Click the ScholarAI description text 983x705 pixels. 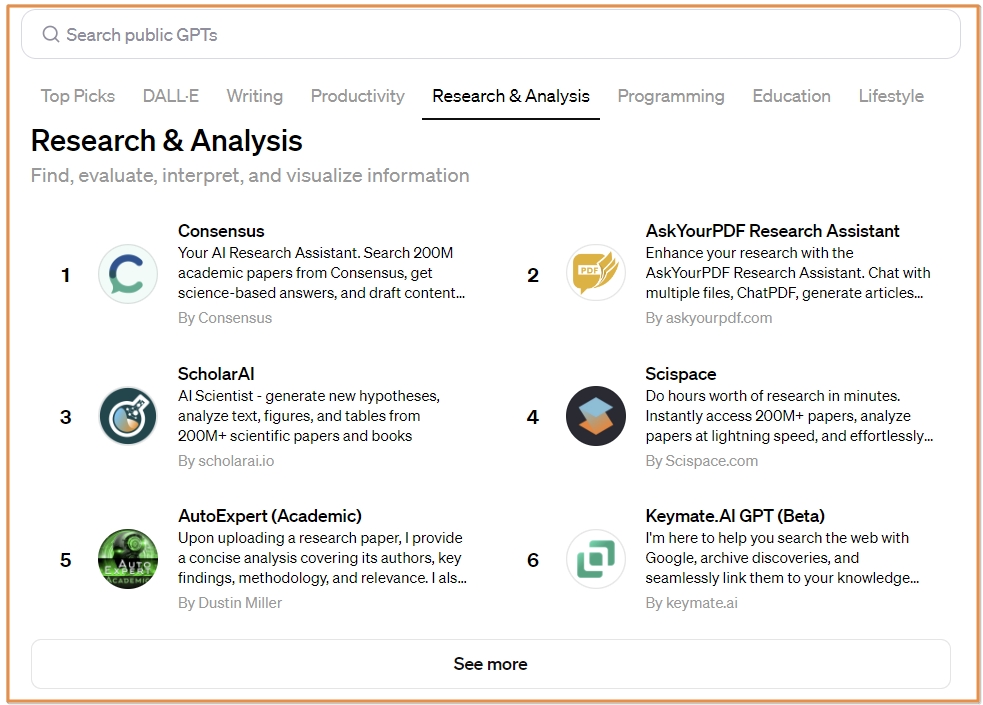(x=308, y=415)
